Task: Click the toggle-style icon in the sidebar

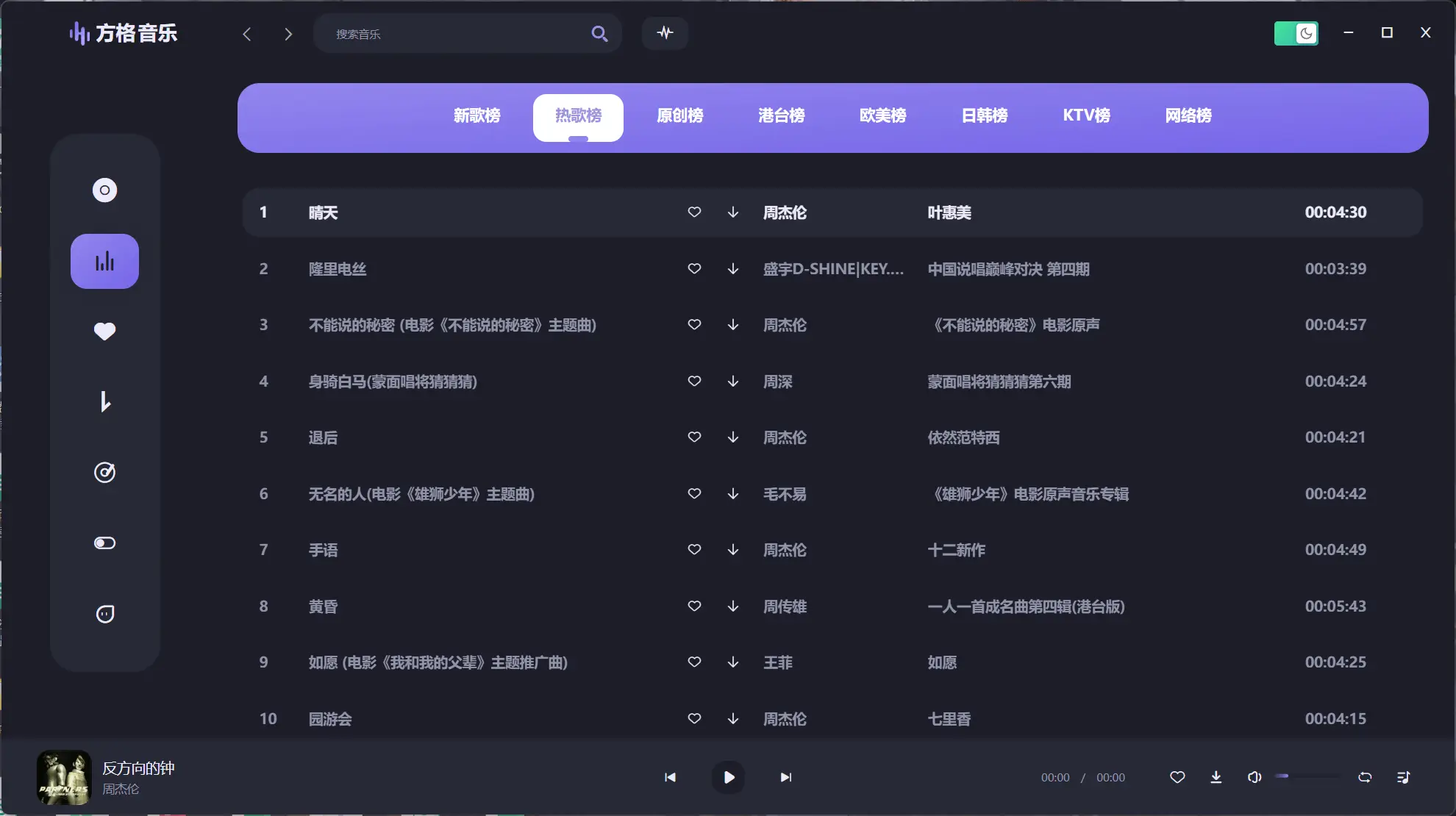Action: coord(104,543)
